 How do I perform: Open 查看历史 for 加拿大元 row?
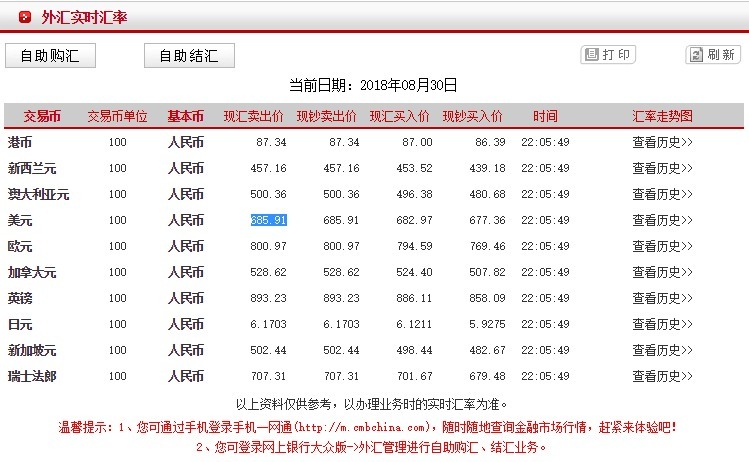click(x=662, y=272)
